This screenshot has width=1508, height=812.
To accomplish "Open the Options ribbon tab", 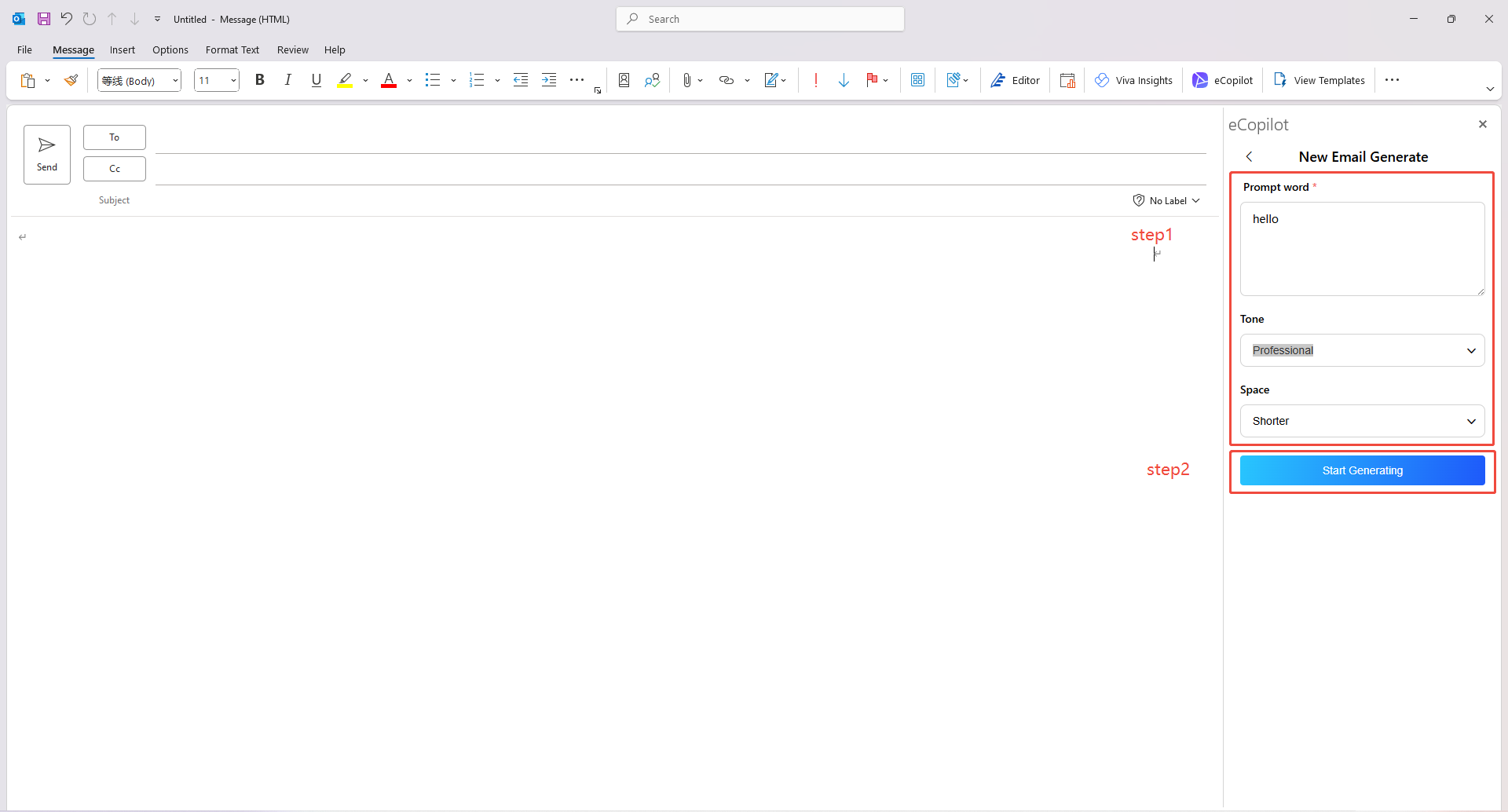I will 170,49.
